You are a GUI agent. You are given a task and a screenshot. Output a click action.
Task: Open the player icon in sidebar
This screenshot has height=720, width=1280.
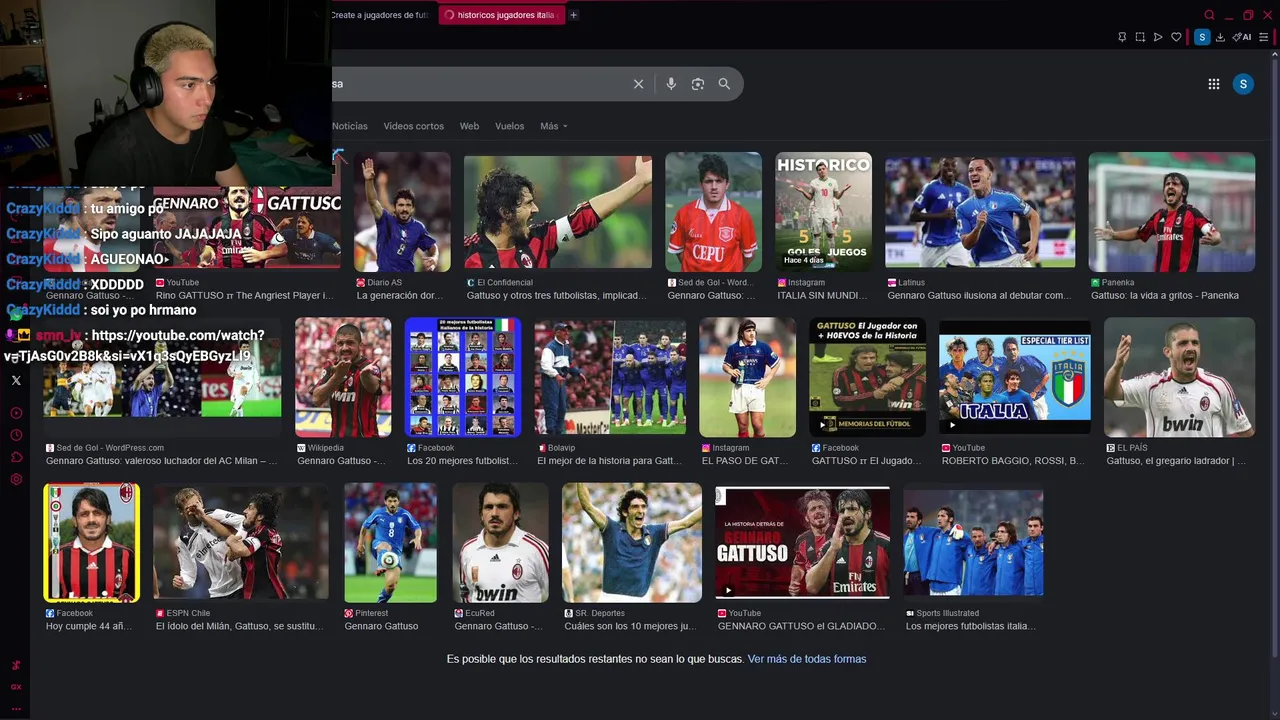pos(16,413)
